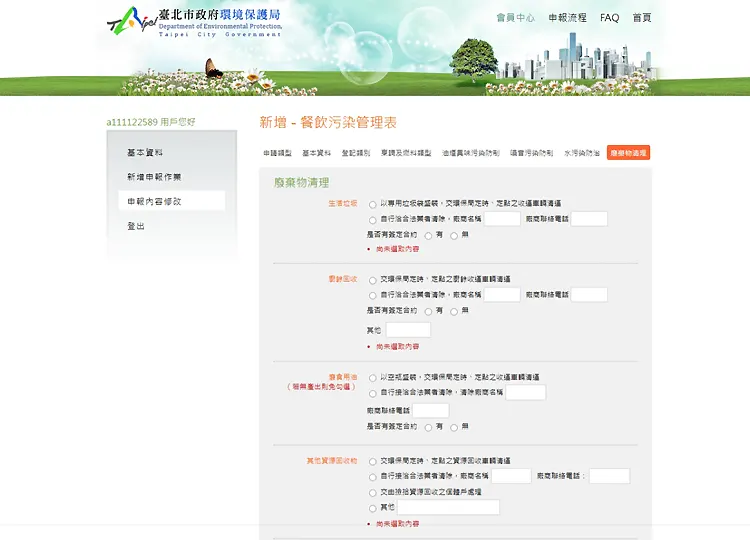Viewport: 750px width, 540px height.
Task: Select 基本資料 in the left sidebar
Action: tap(145, 153)
